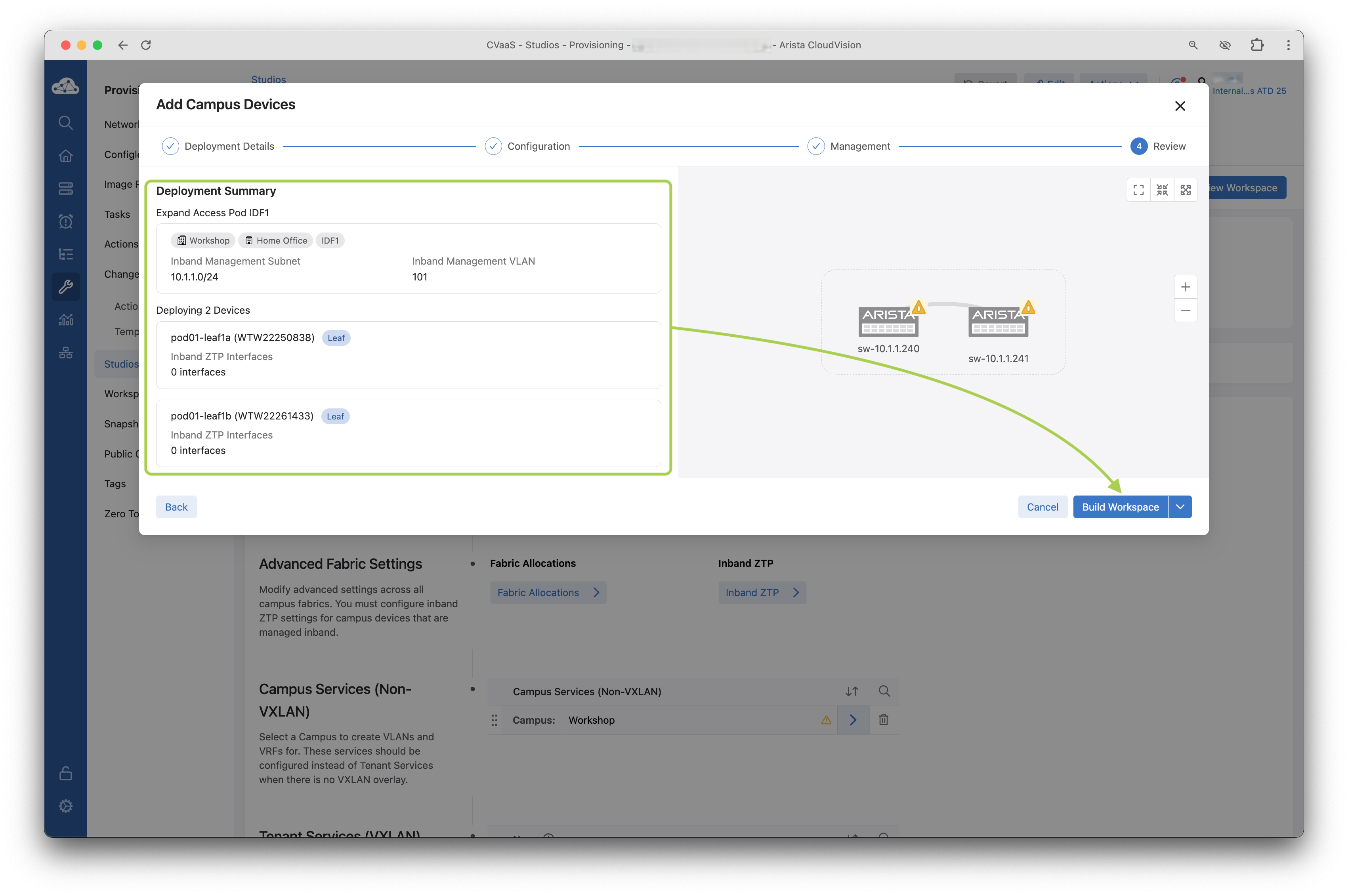Zoom in on the topology with plus

click(x=1185, y=287)
